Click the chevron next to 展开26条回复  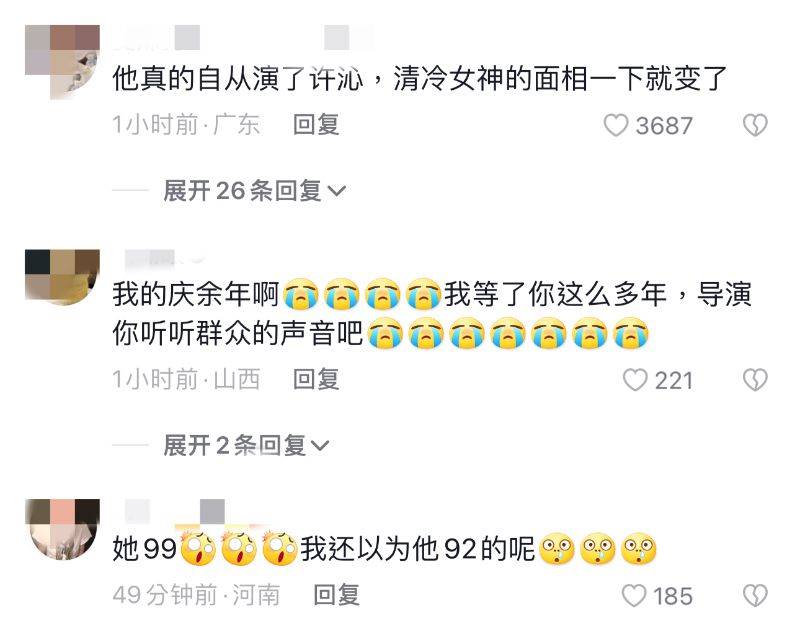[x=337, y=191]
